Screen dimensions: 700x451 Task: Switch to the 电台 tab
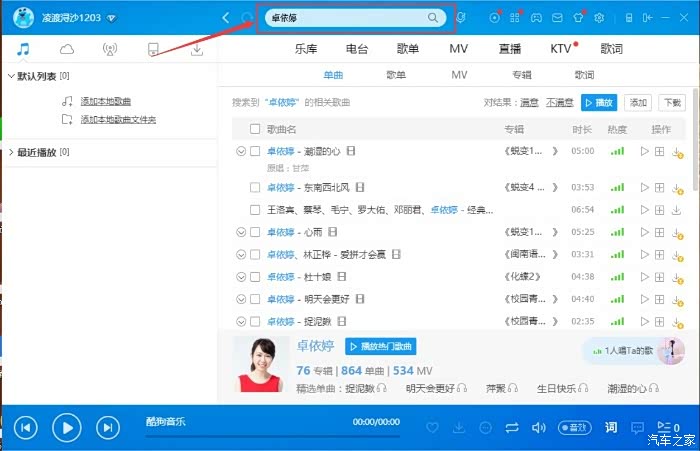[356, 49]
